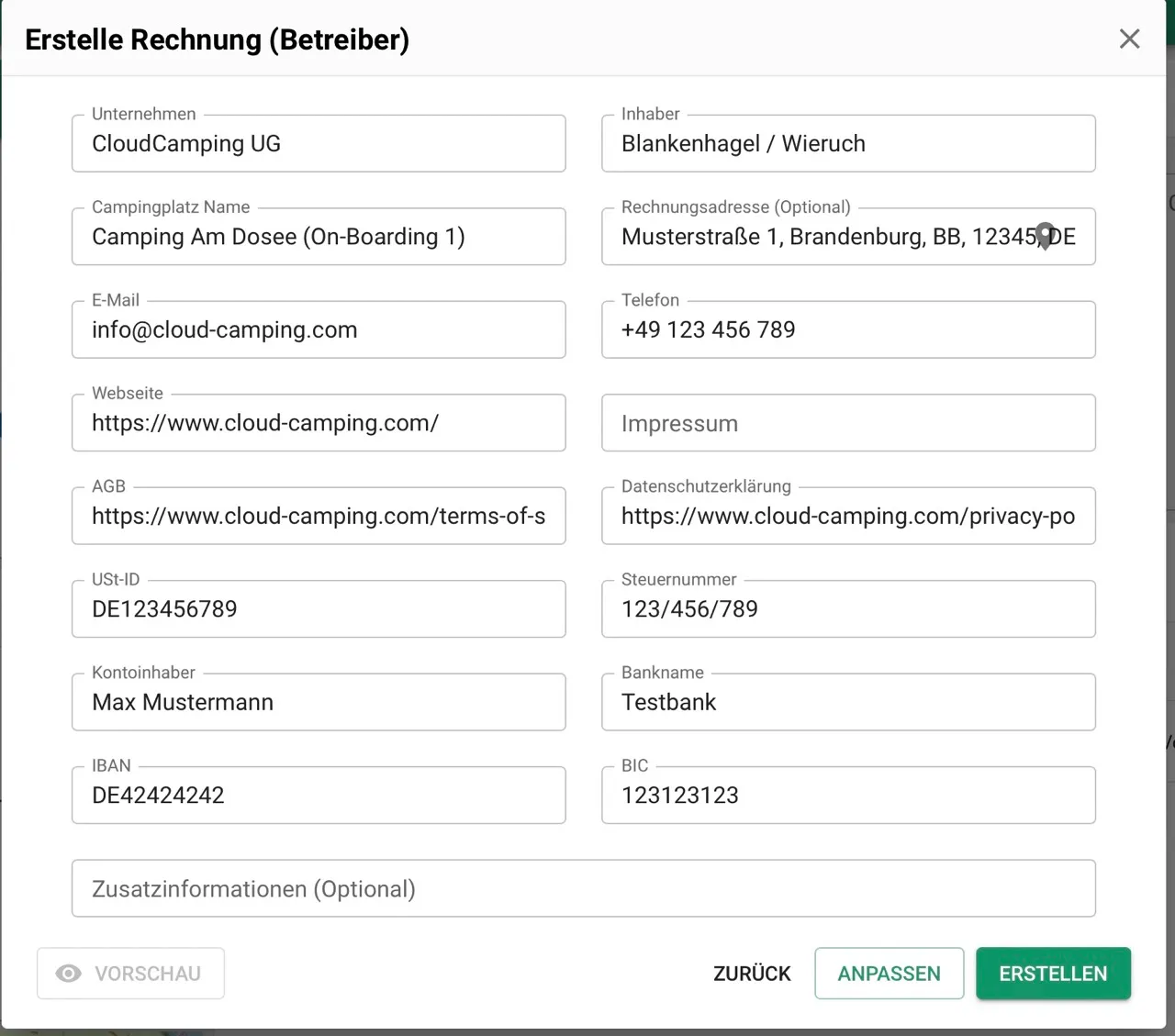
Task: Click into the Webseite field
Action: click(319, 423)
